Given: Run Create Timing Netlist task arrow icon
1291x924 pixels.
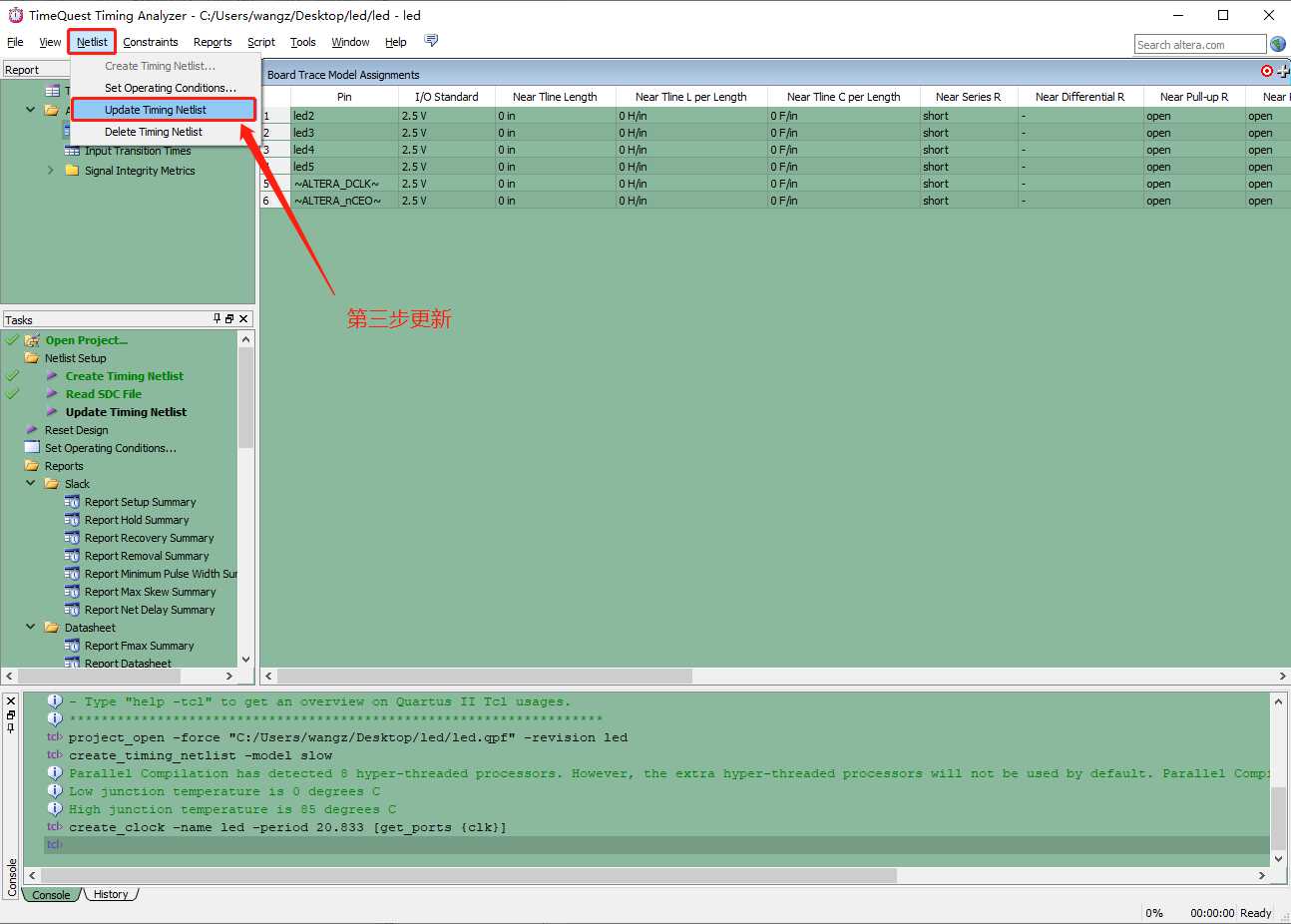Looking at the screenshot, I should point(52,376).
